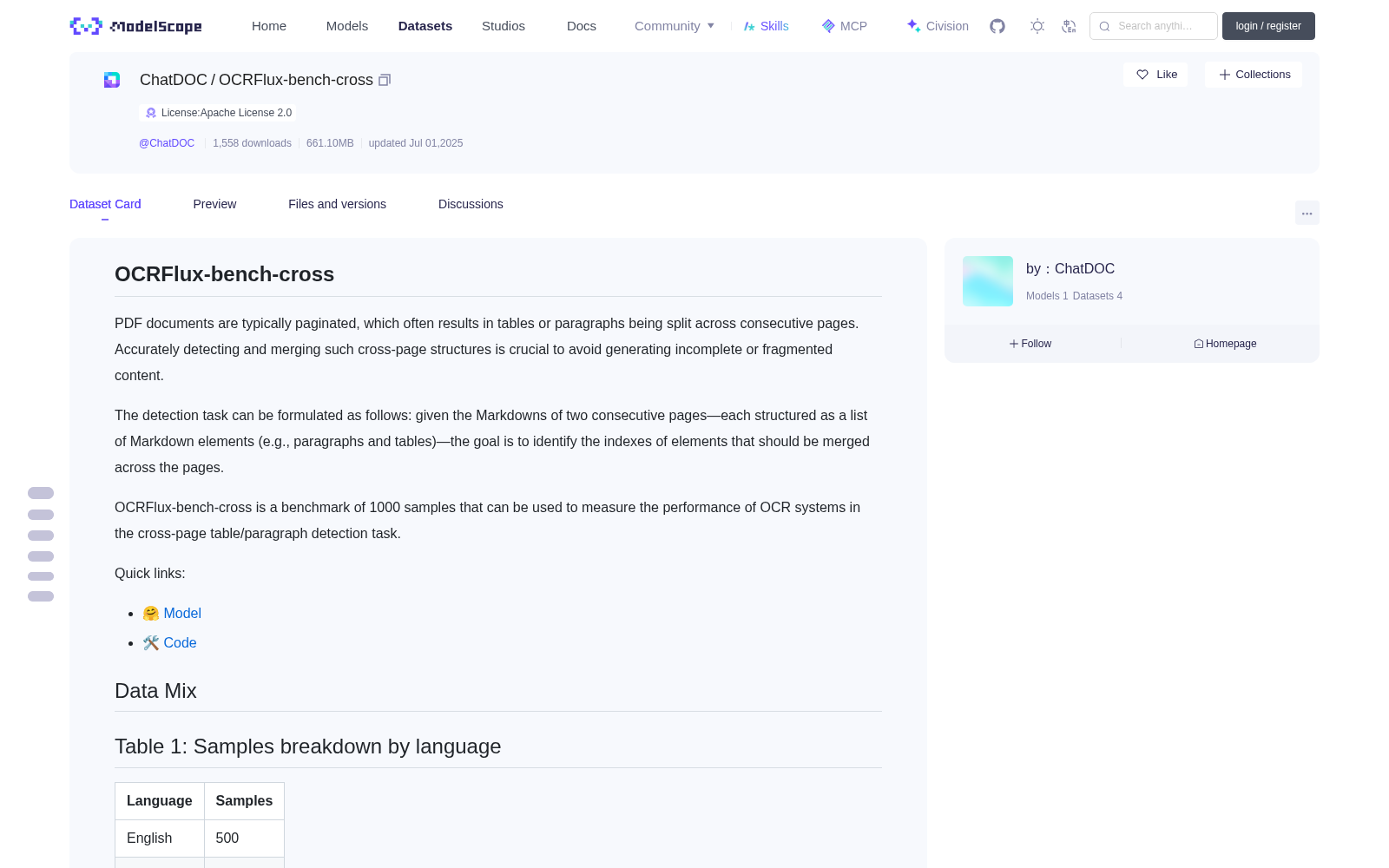1389x868 pixels.
Task: Go to the Home page
Action: [269, 26]
